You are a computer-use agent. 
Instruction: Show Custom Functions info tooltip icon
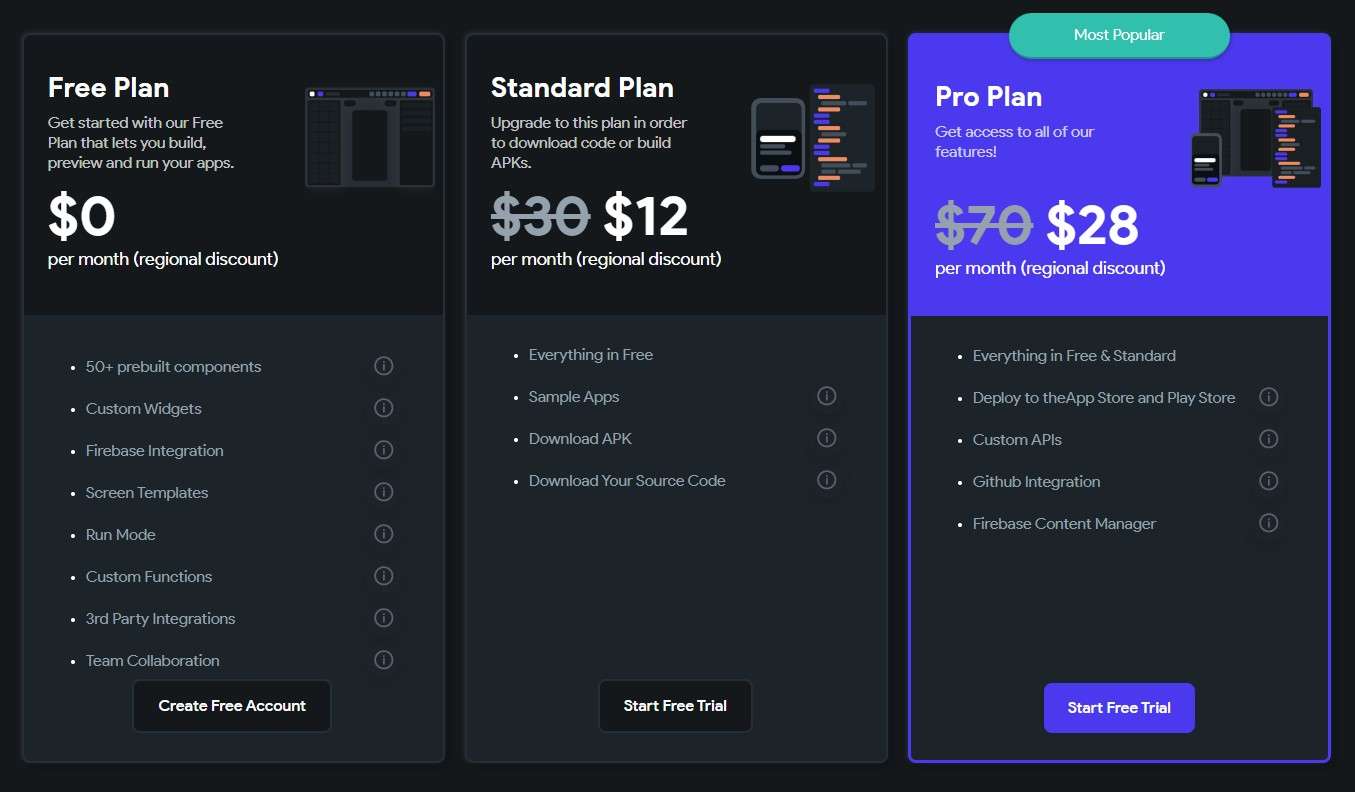pos(383,576)
